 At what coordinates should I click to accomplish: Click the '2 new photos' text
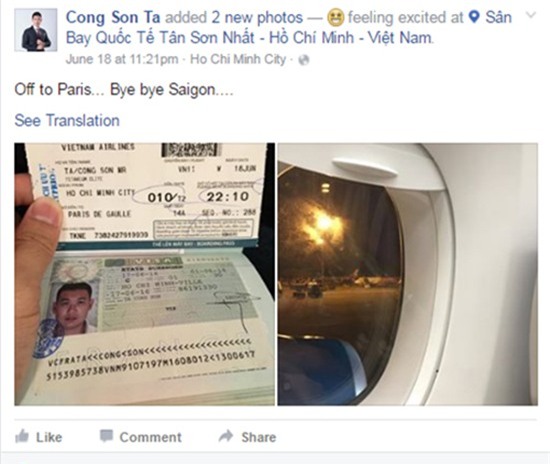[x=257, y=18]
